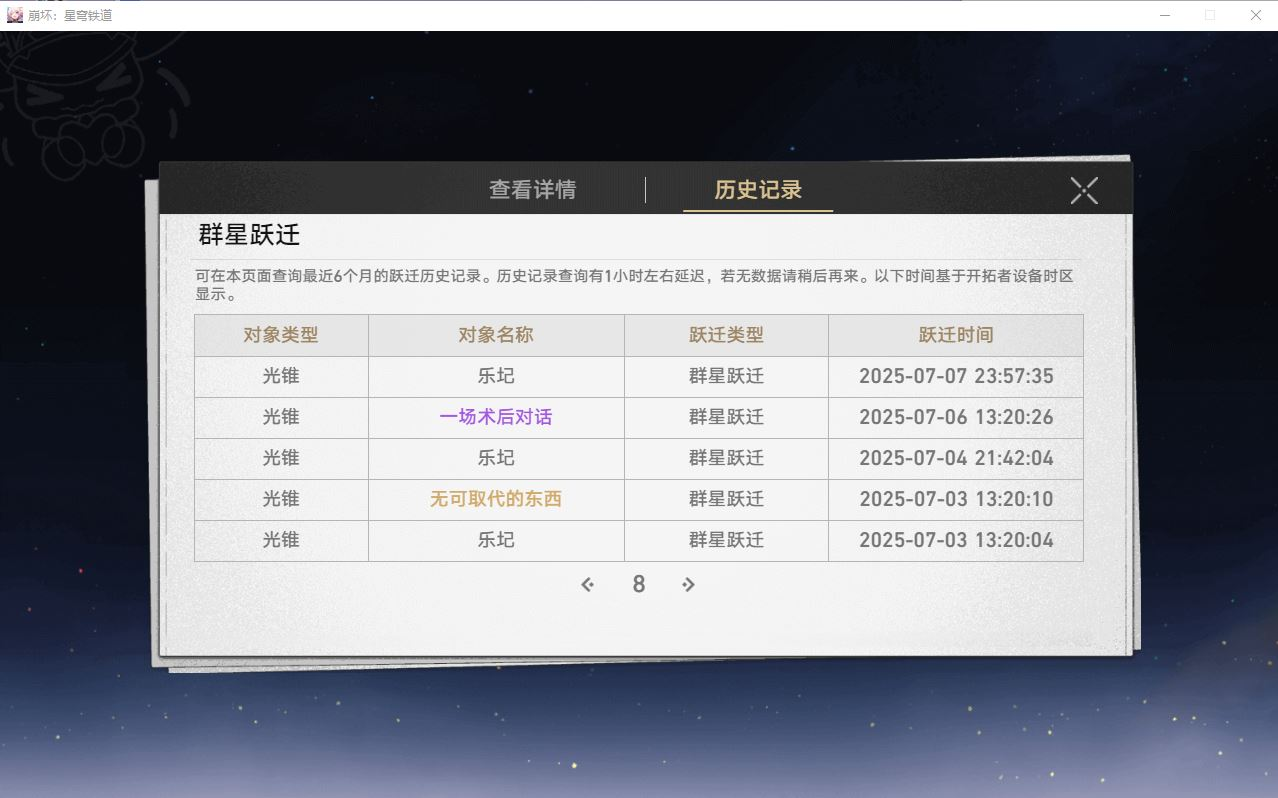Go to the previous page of warp records
The height and width of the screenshot is (798, 1278).
point(589,584)
